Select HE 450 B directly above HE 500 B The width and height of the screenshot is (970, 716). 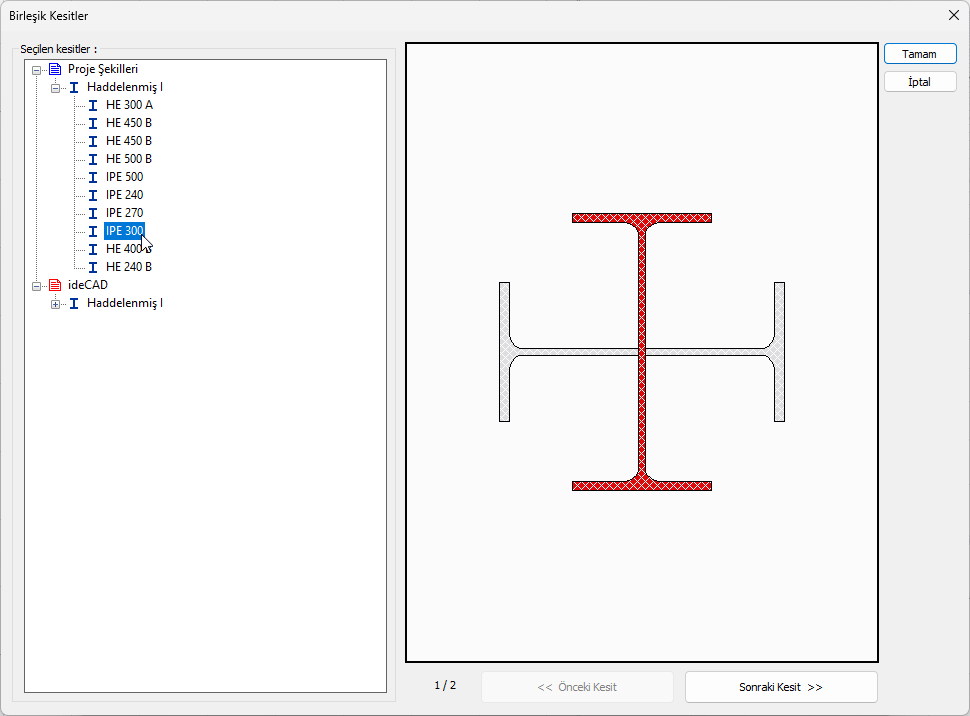129,141
